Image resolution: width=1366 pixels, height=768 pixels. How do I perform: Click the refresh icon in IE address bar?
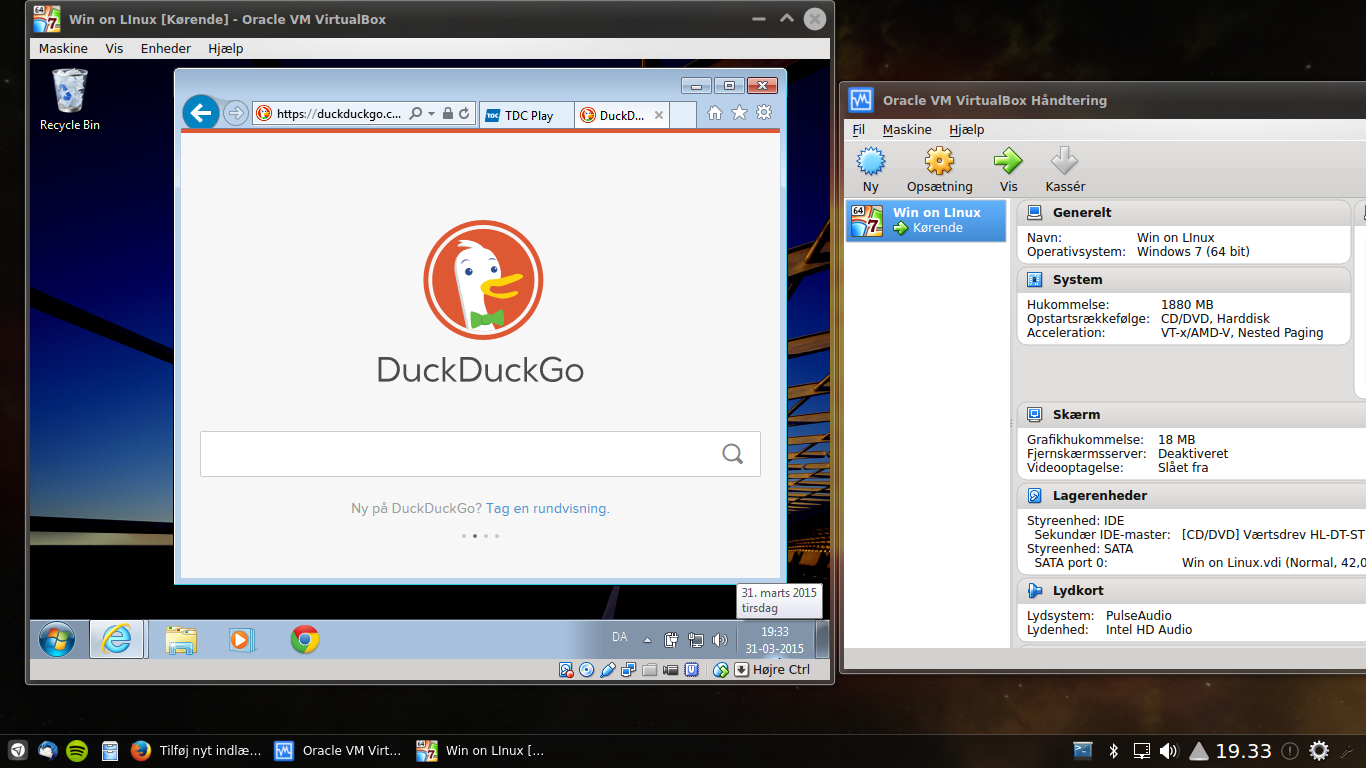tap(465, 114)
